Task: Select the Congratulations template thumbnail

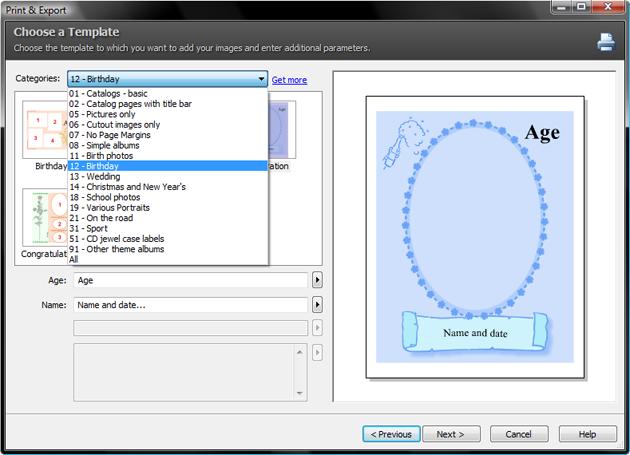Action: (45, 217)
